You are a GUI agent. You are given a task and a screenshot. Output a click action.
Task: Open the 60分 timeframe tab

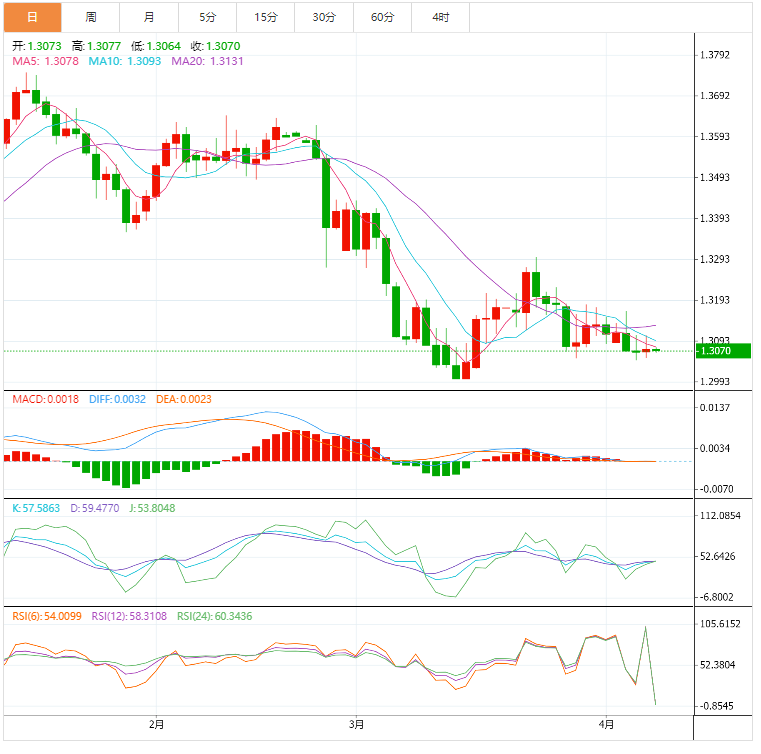tap(382, 17)
